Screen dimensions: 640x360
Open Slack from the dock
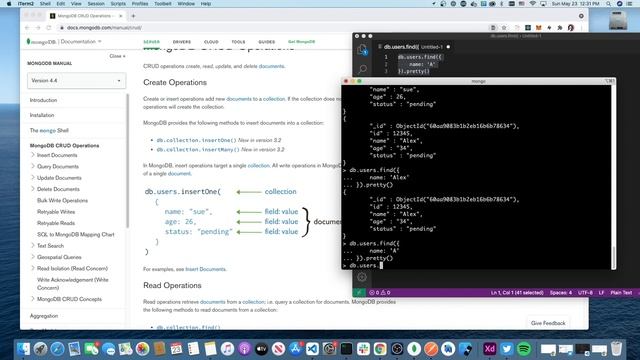[363, 349]
